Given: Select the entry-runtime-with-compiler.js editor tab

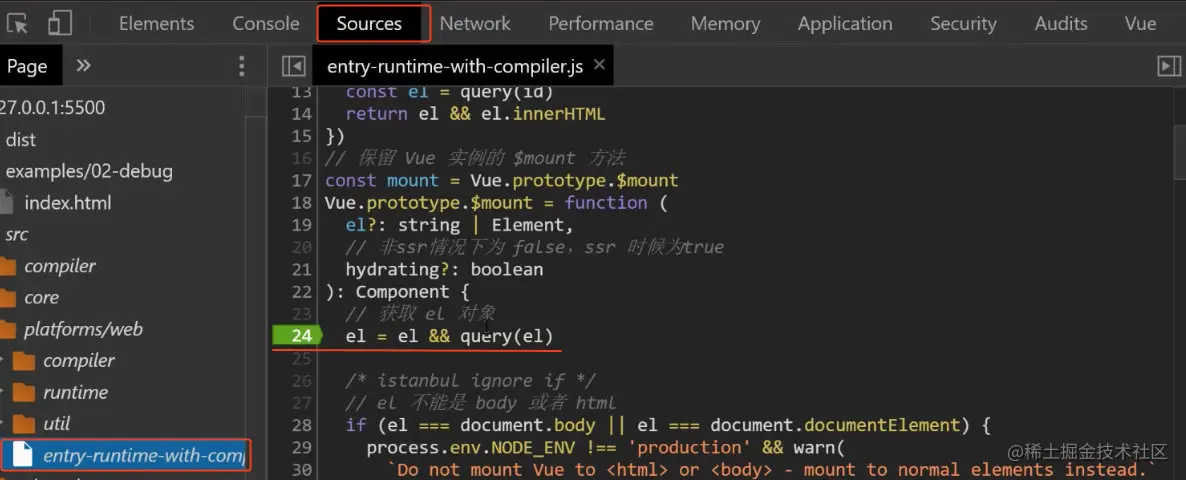Looking at the screenshot, I should (x=455, y=67).
